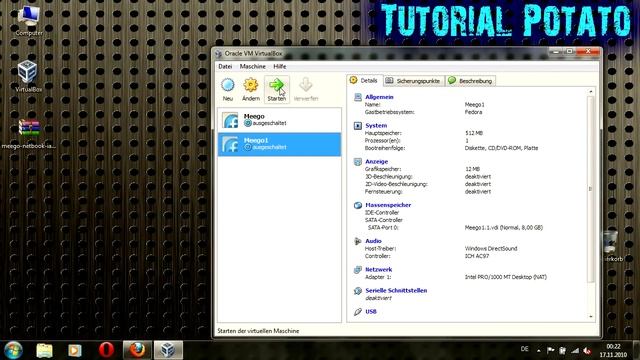The width and height of the screenshot is (640, 360).
Task: Click the Massenspeicher disk icon
Action: coord(358,205)
